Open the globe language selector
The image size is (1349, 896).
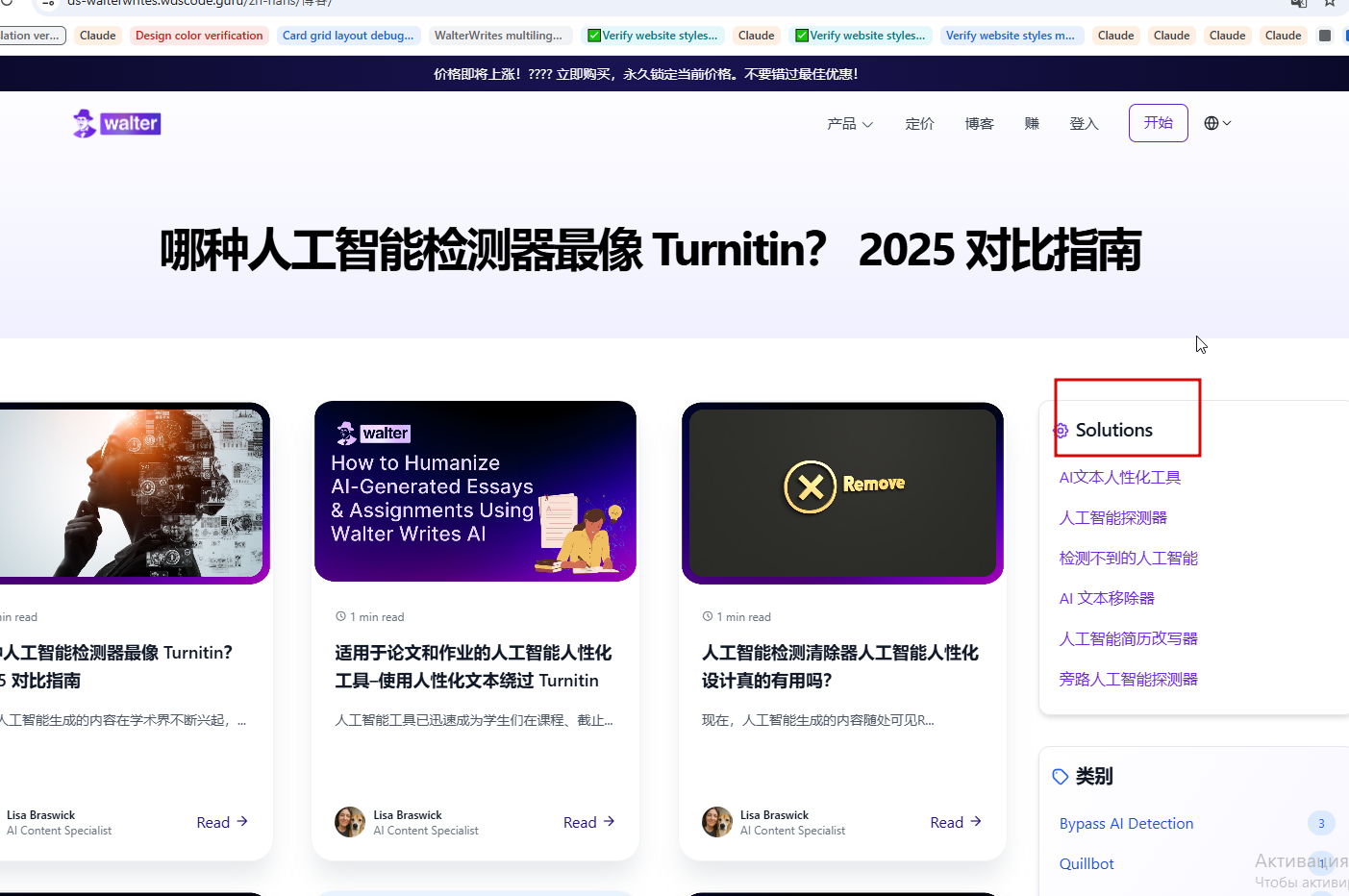click(1217, 123)
